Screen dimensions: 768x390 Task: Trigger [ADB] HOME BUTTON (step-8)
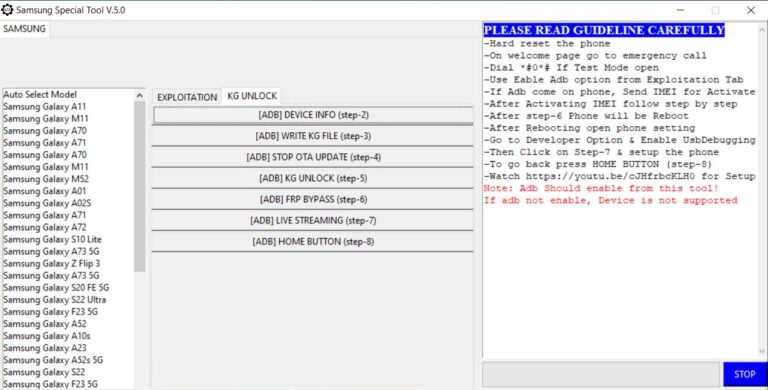coord(313,242)
